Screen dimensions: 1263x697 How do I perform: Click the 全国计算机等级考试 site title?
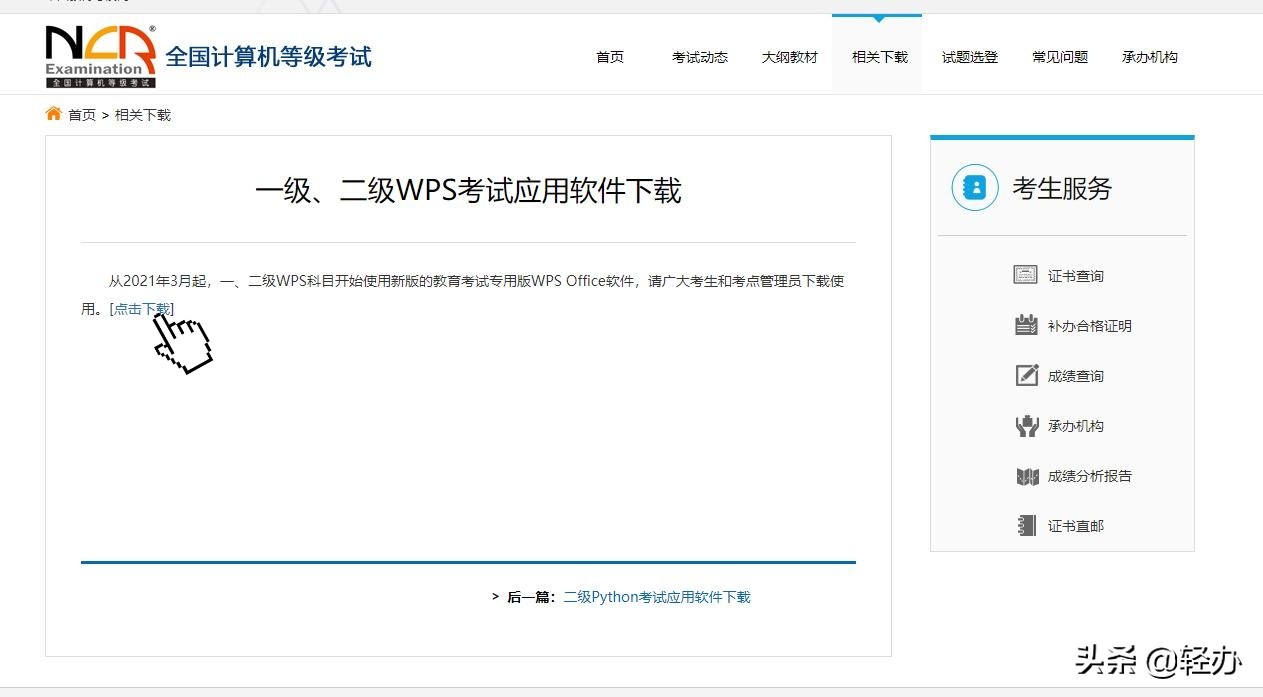(x=268, y=56)
